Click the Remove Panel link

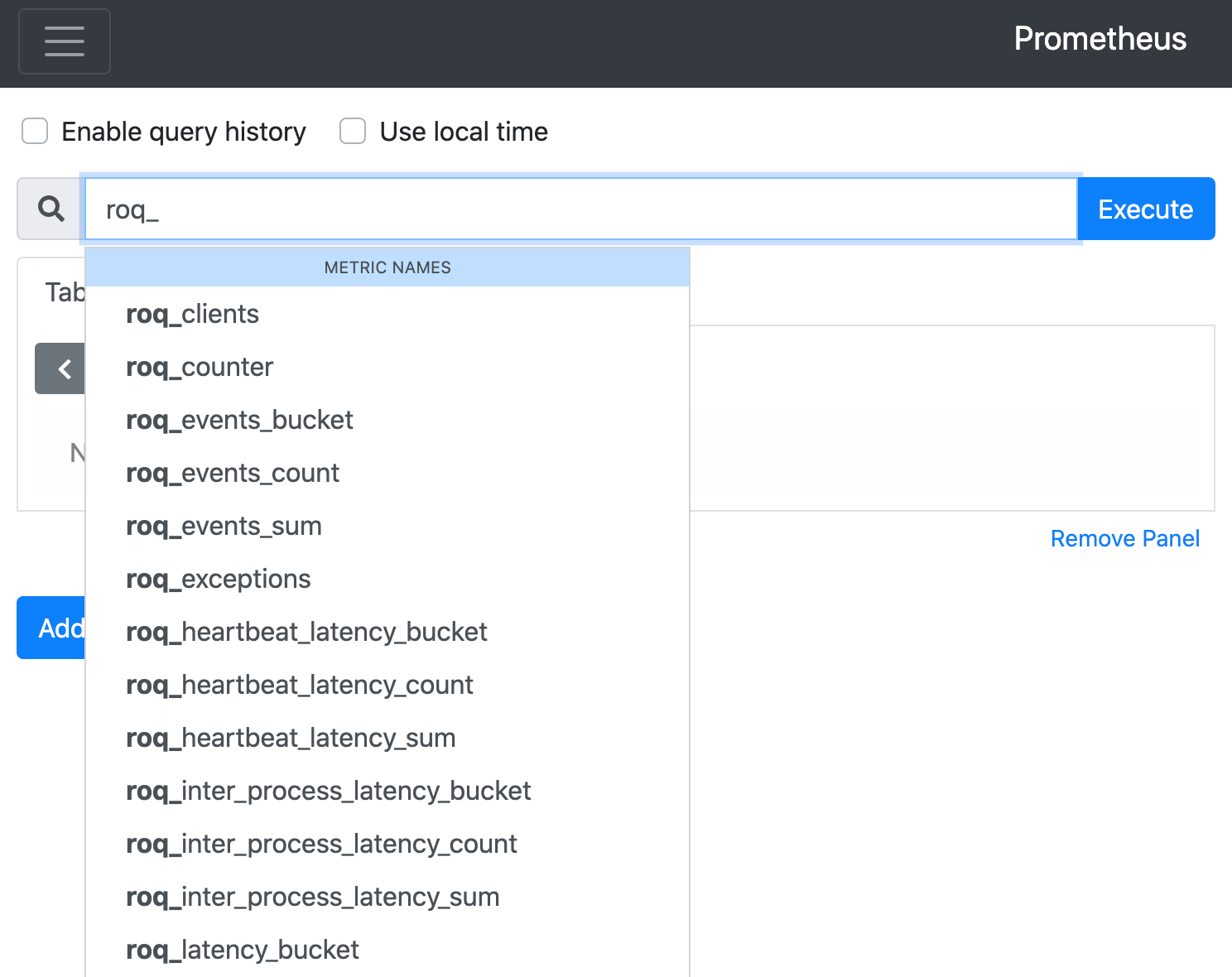1124,538
